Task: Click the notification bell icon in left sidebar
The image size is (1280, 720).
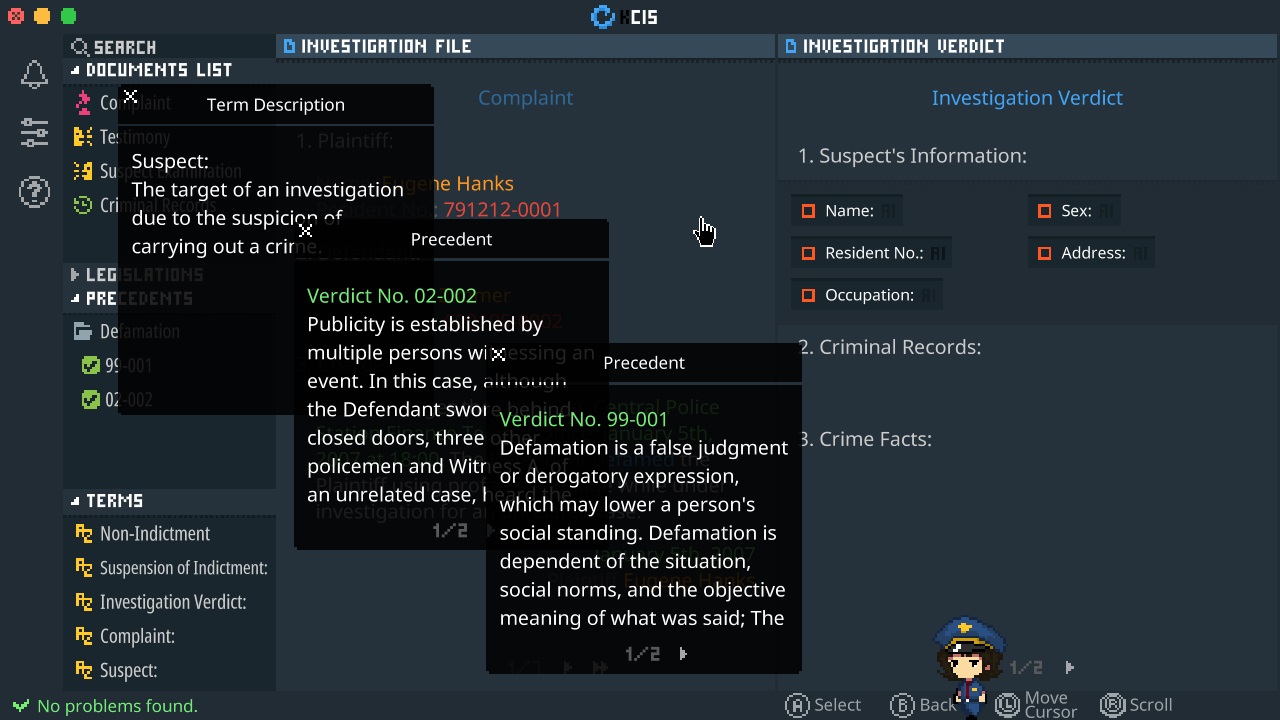Action: [34, 74]
